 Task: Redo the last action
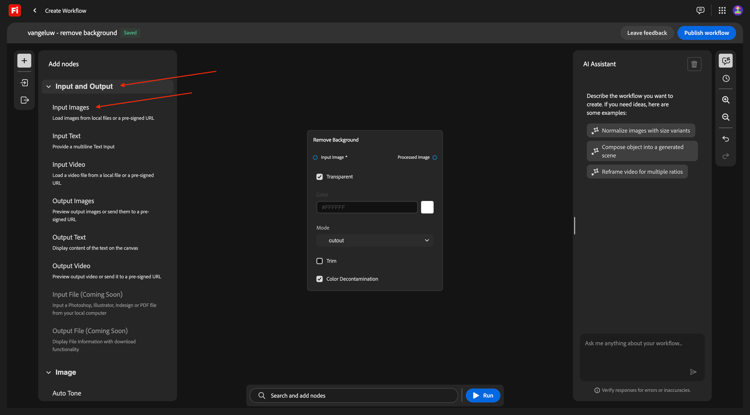(726, 156)
